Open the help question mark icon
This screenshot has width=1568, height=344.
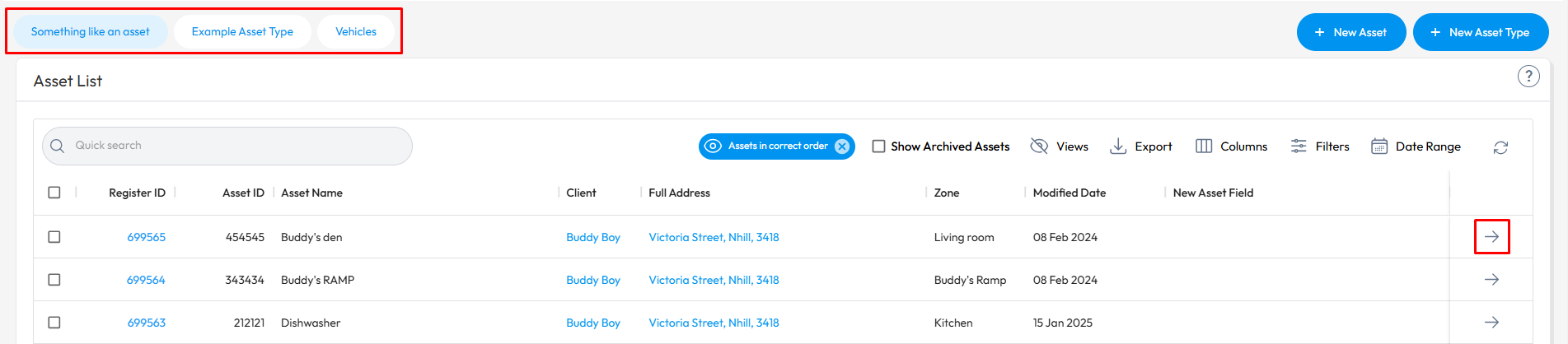pyautogui.click(x=1528, y=77)
